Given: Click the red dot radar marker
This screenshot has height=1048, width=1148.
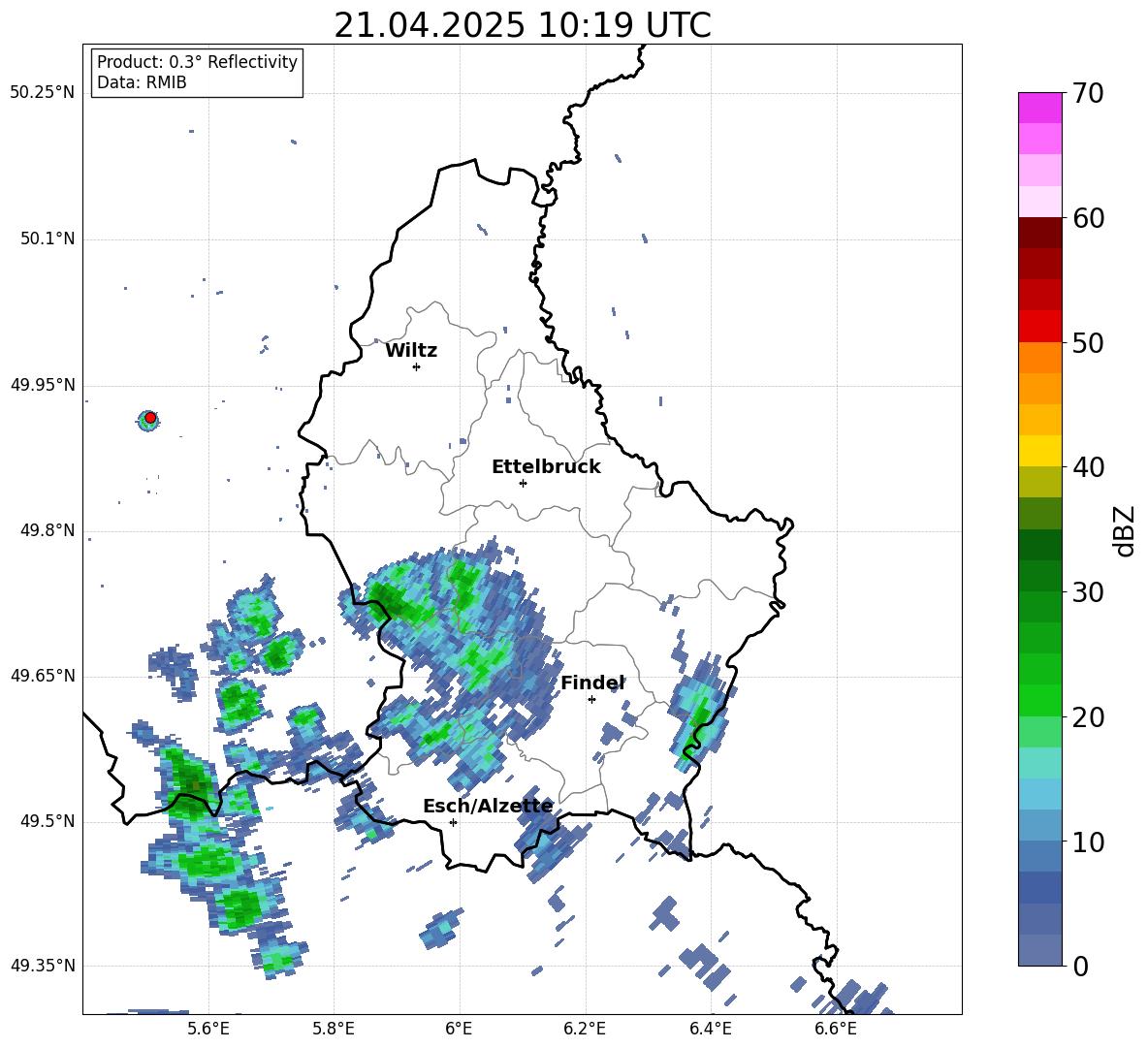Looking at the screenshot, I should [150, 418].
